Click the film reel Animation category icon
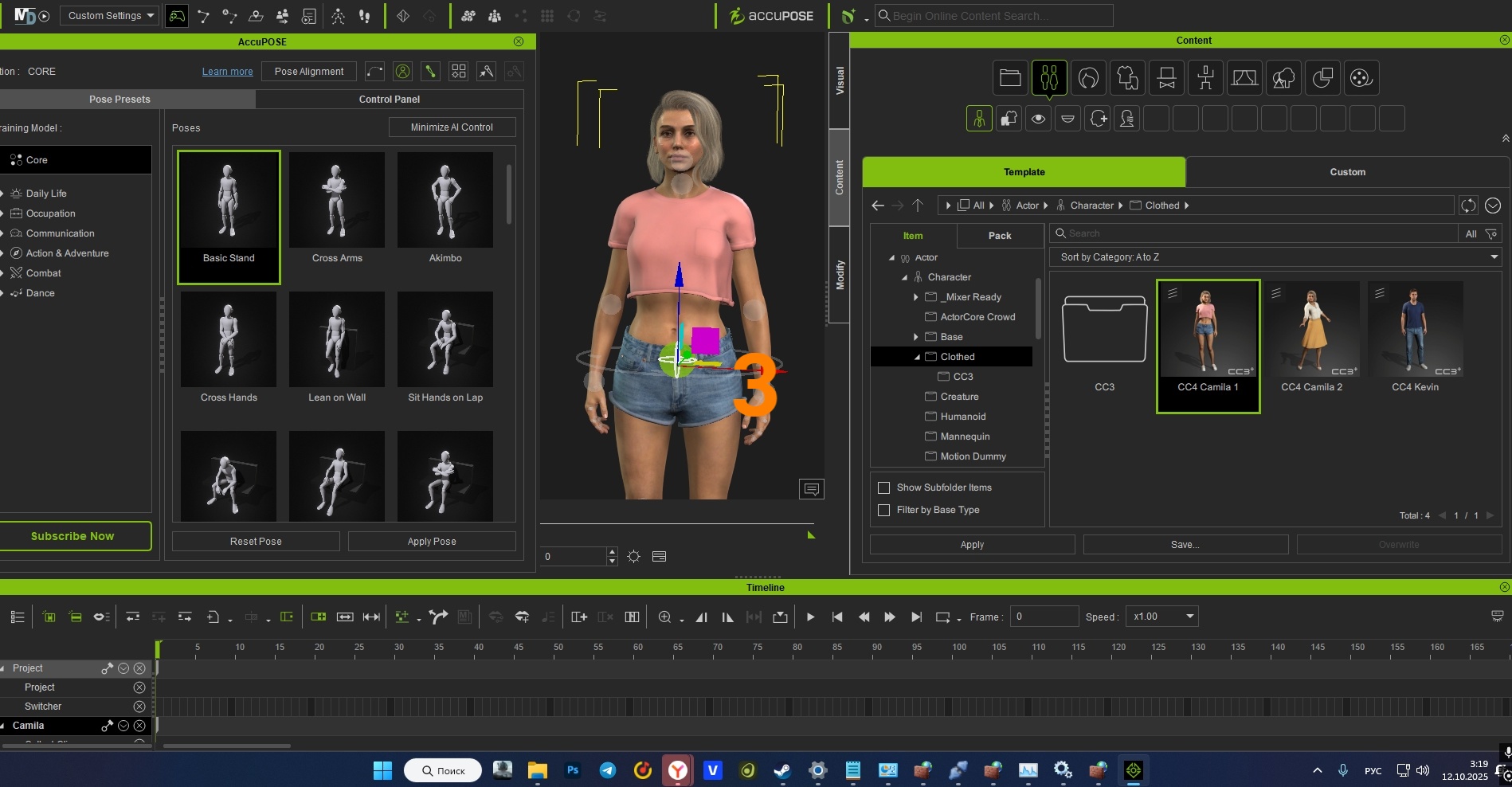Viewport: 1512px width, 787px height. (x=1361, y=78)
